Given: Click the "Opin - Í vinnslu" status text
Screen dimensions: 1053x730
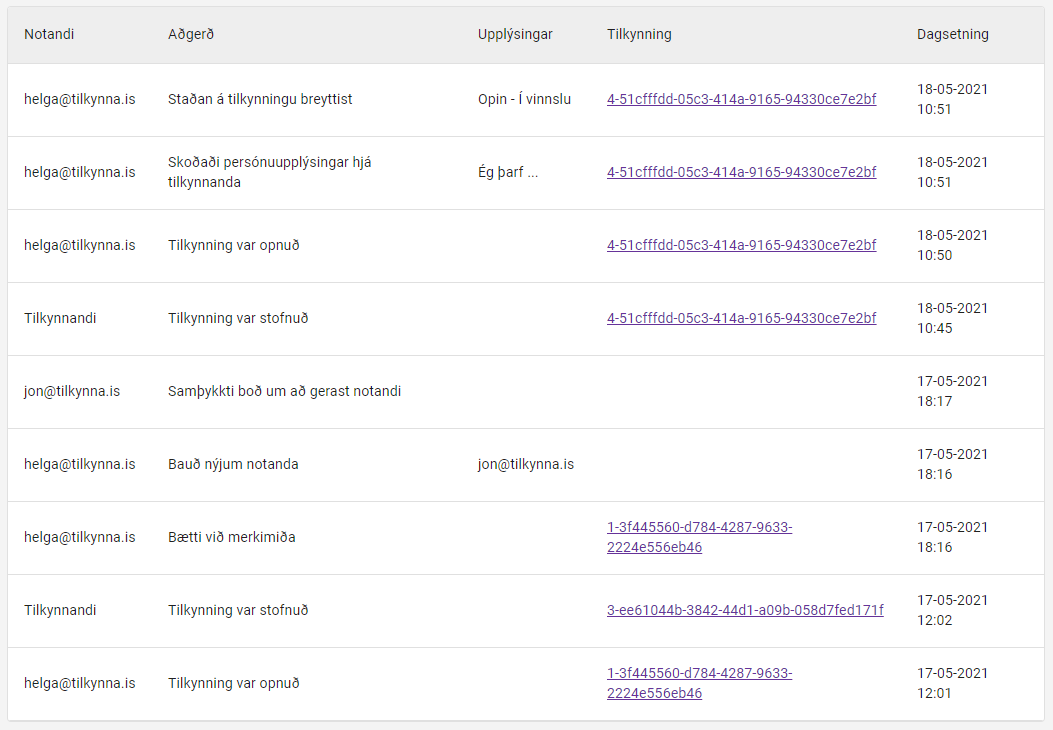Looking at the screenshot, I should pyautogui.click(x=524, y=99).
